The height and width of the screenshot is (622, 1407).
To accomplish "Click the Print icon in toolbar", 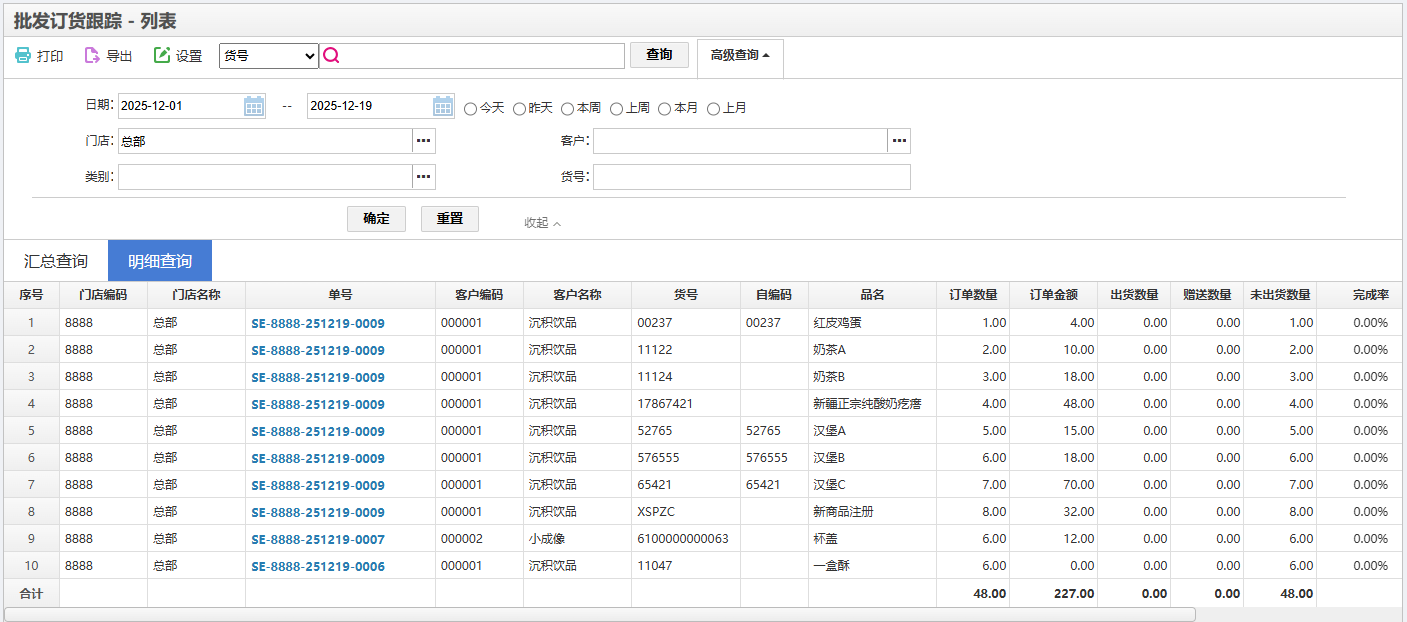I will pyautogui.click(x=23, y=56).
